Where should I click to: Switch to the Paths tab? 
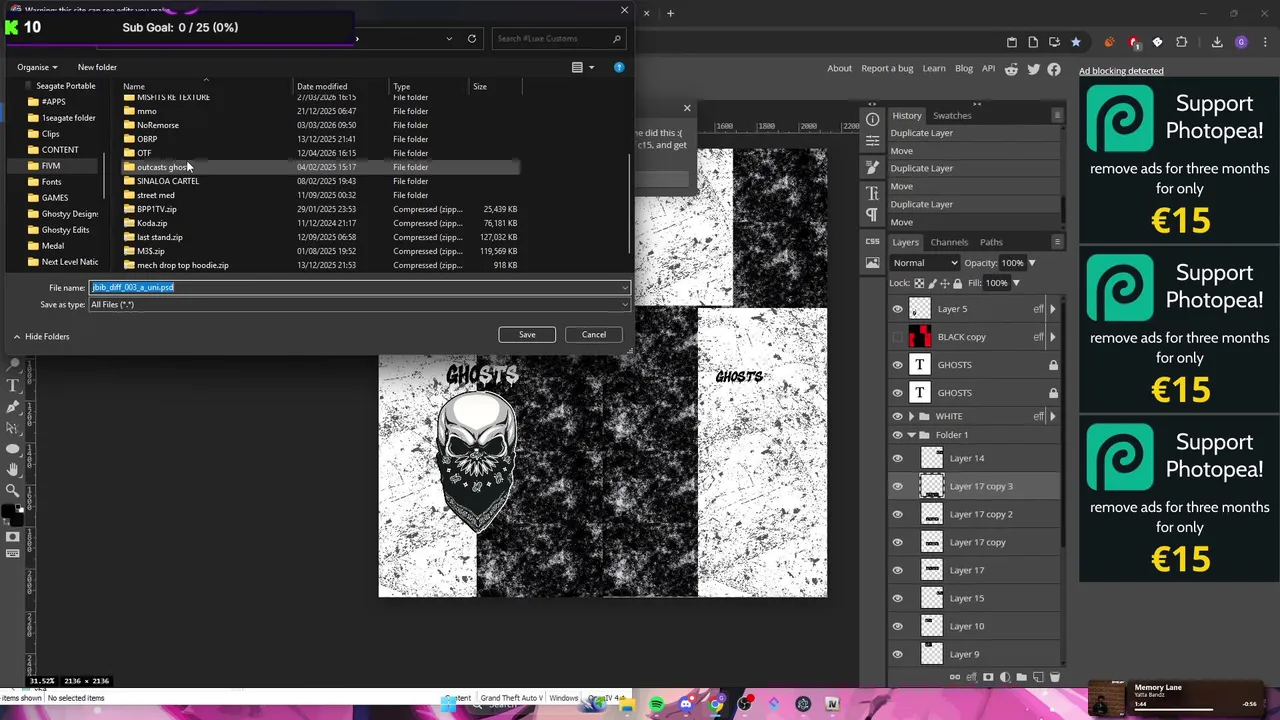point(991,242)
